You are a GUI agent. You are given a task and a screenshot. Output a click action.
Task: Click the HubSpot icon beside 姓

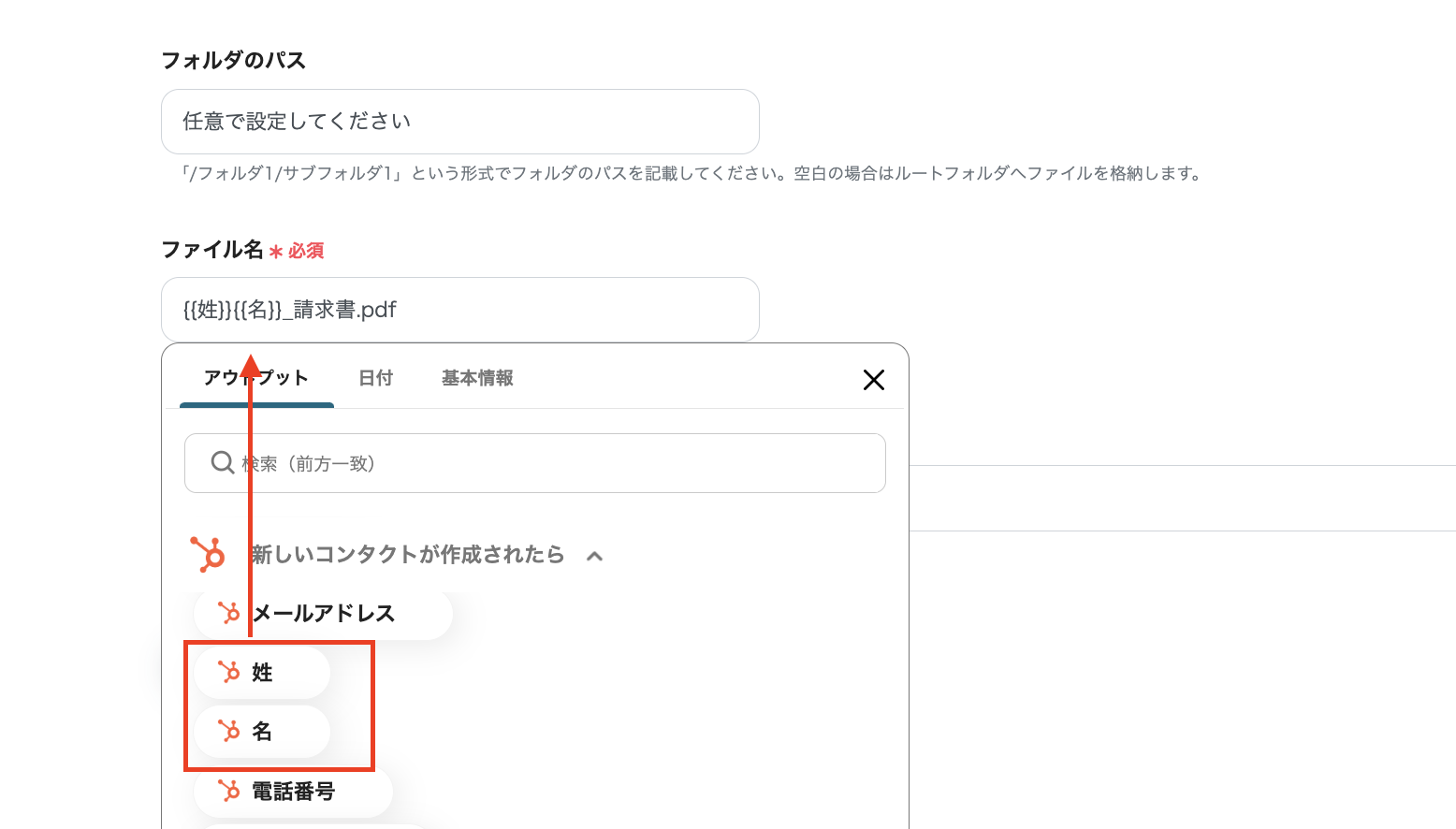229,672
